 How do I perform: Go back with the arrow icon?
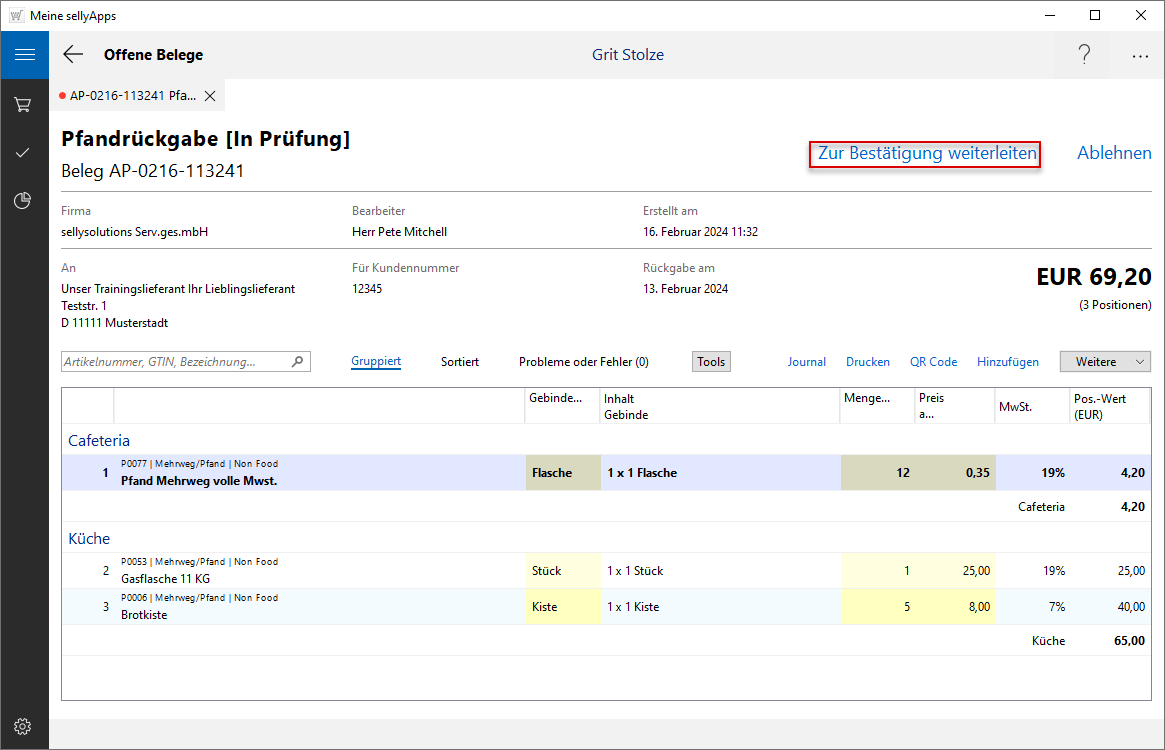73,55
